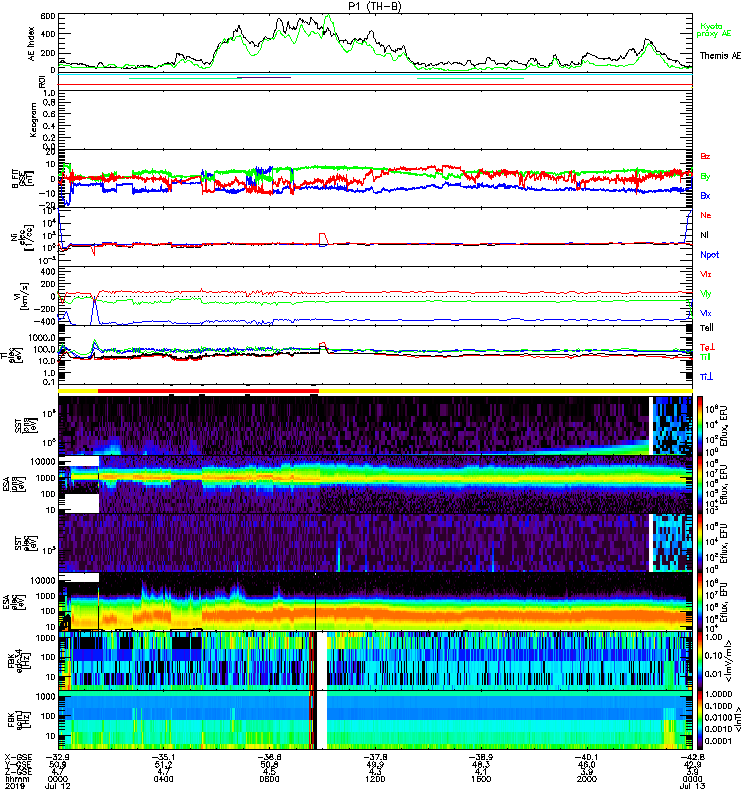Select the black "Ni" legend label
This screenshot has width=750, height=800.
coord(704,235)
